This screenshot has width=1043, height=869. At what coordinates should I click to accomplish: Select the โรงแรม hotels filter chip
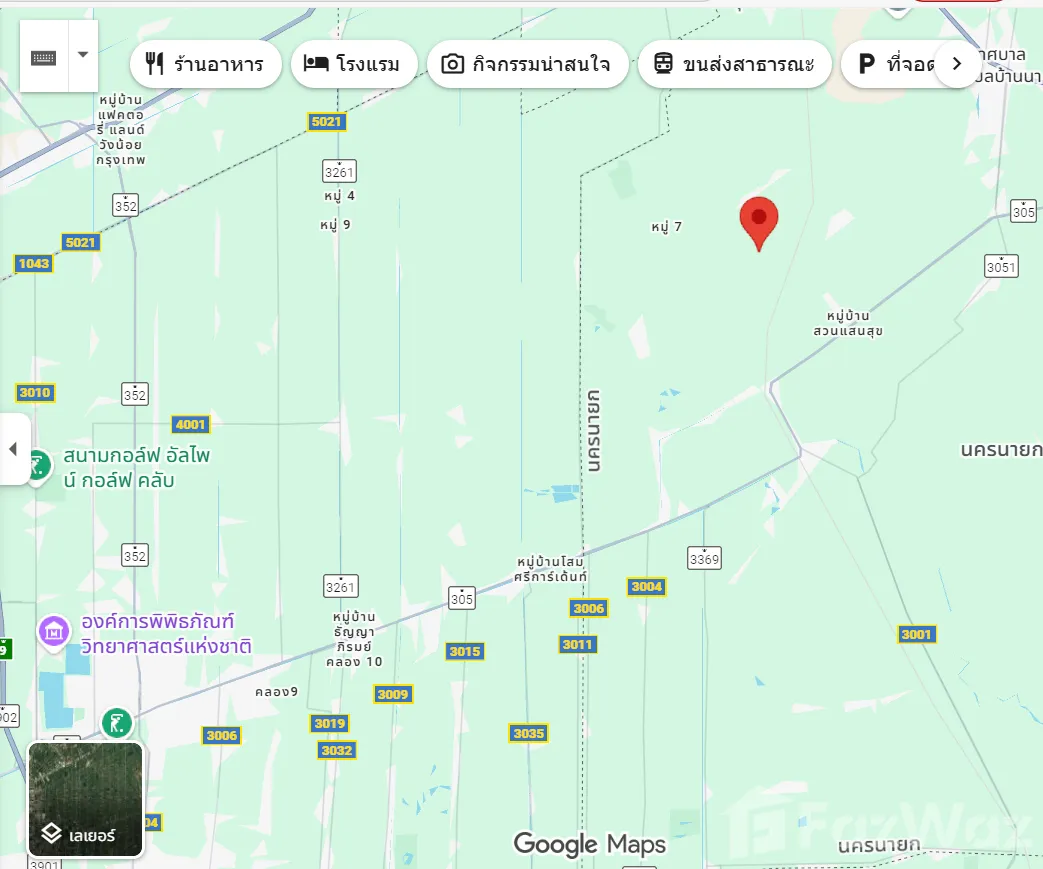(x=354, y=64)
